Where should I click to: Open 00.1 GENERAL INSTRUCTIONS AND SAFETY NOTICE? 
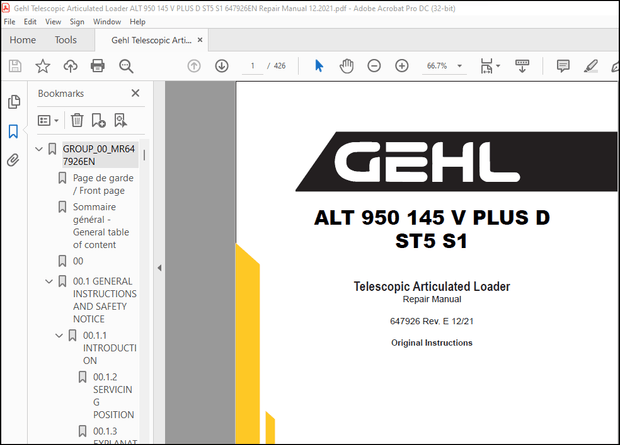tap(105, 300)
